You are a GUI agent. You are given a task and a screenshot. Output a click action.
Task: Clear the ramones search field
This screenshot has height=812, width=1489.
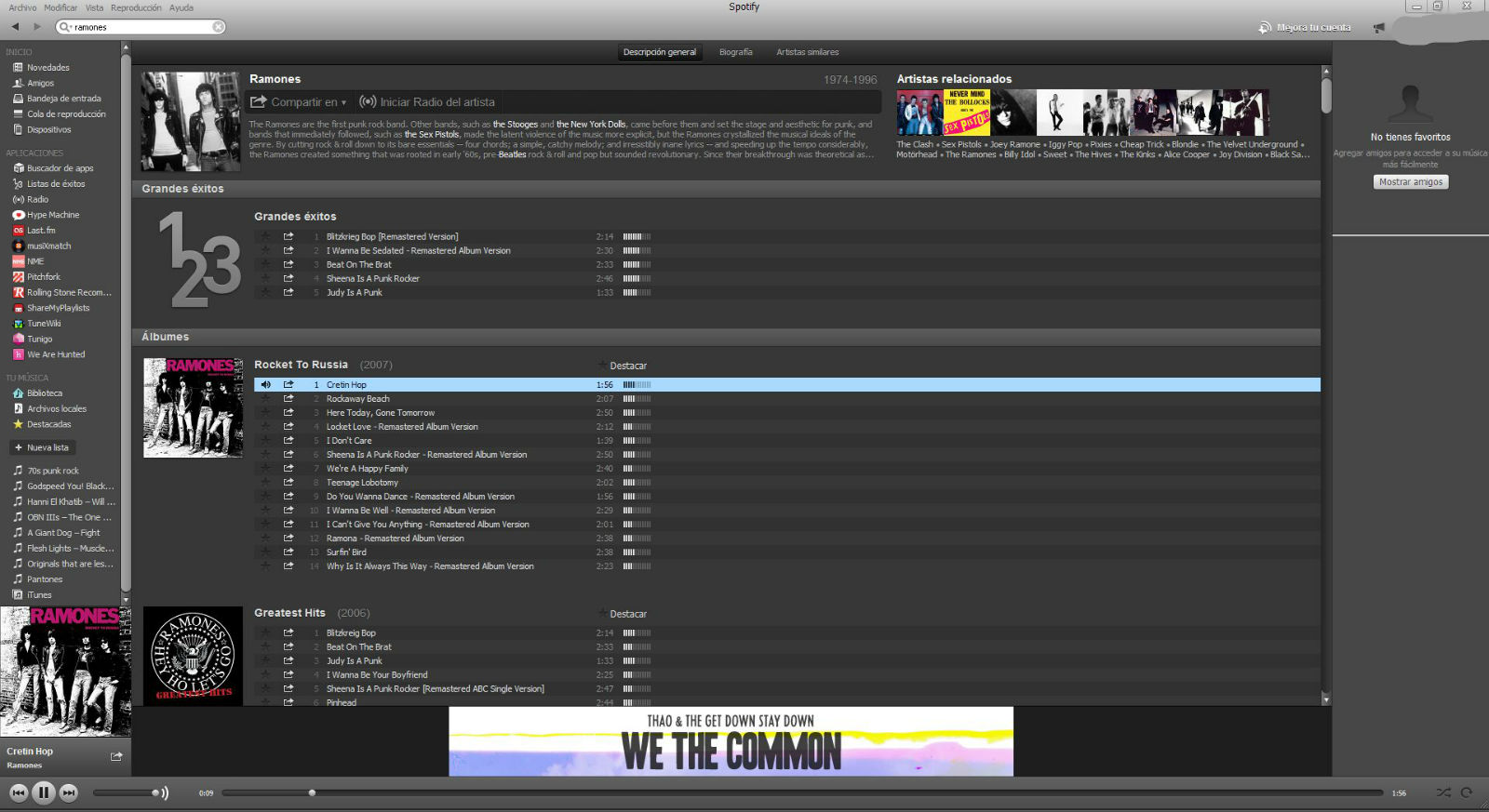218,27
